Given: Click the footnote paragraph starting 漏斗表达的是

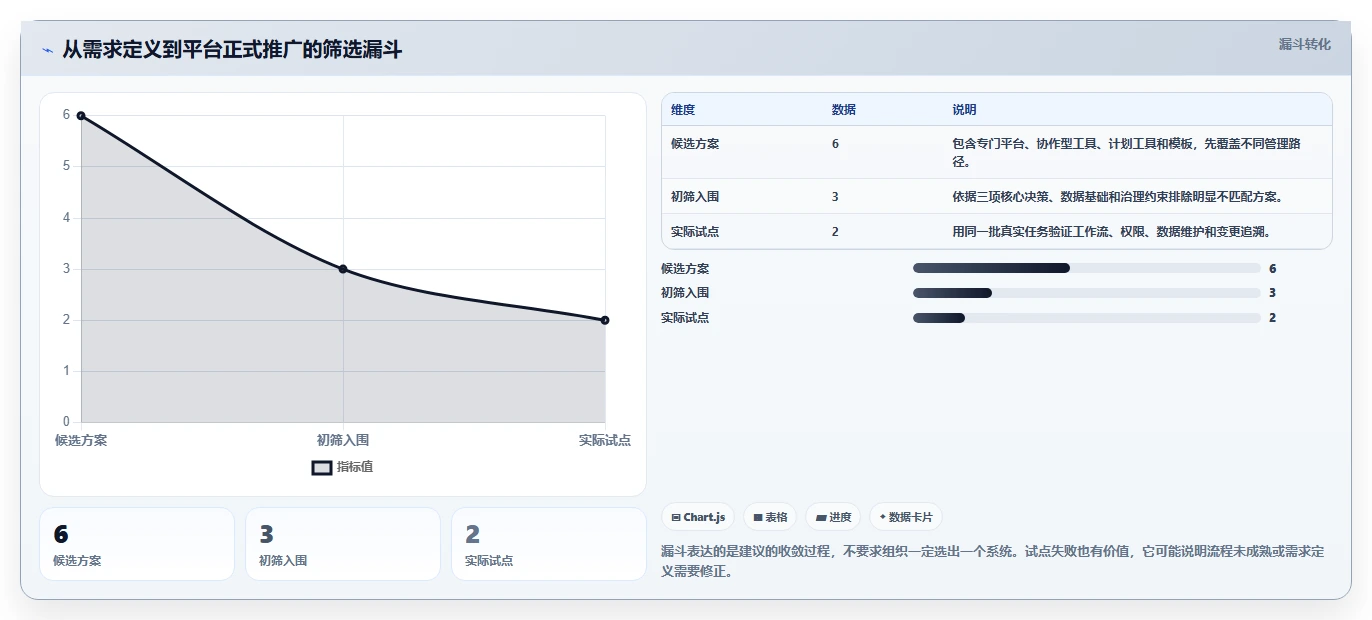Looking at the screenshot, I should point(993,561).
